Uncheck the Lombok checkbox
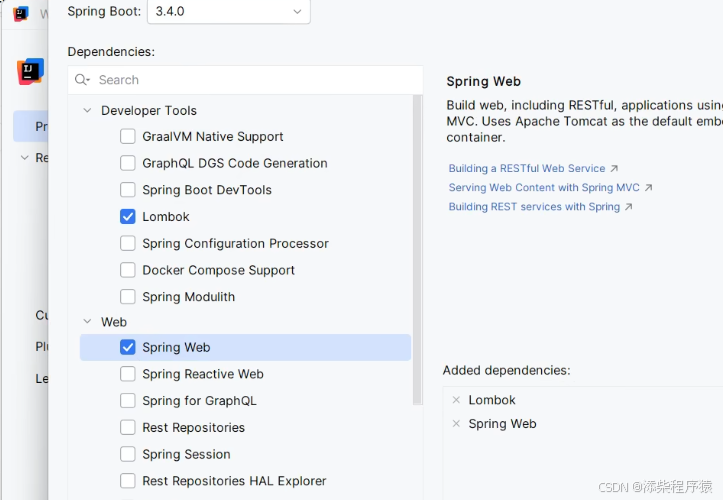Screen dimensions: 723x500 [128, 216]
